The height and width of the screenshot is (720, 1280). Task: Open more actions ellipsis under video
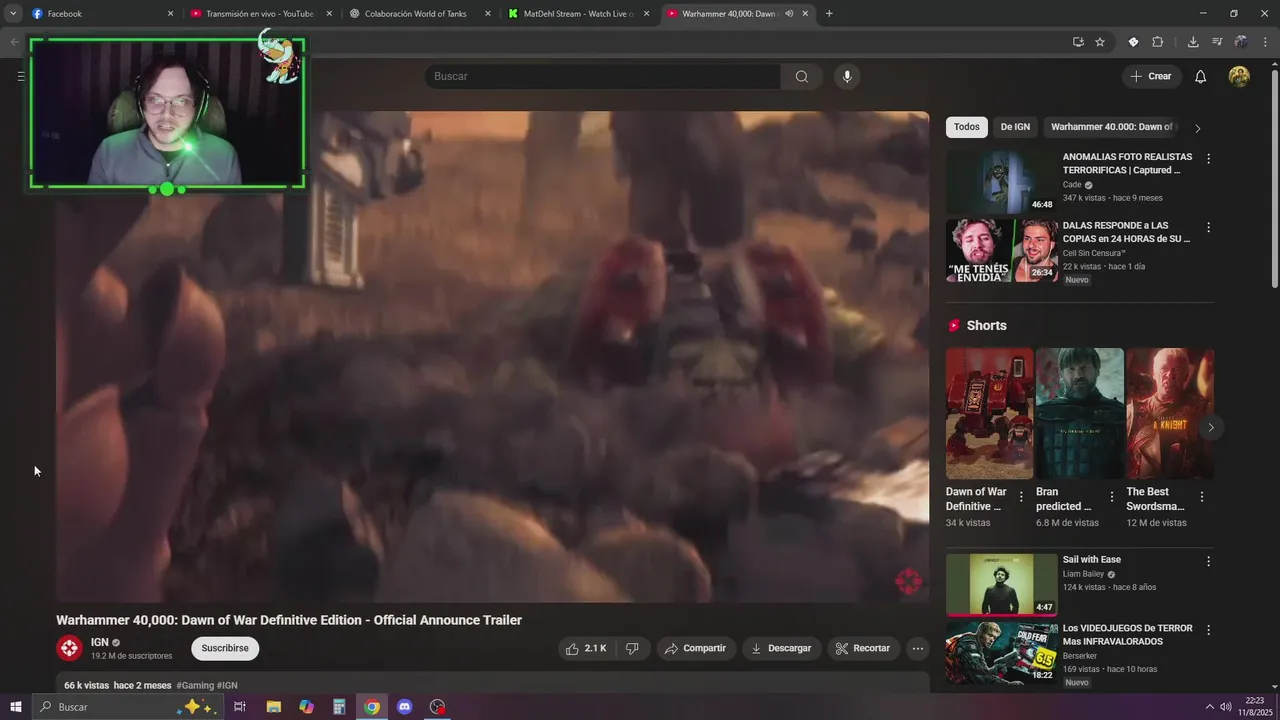point(917,648)
